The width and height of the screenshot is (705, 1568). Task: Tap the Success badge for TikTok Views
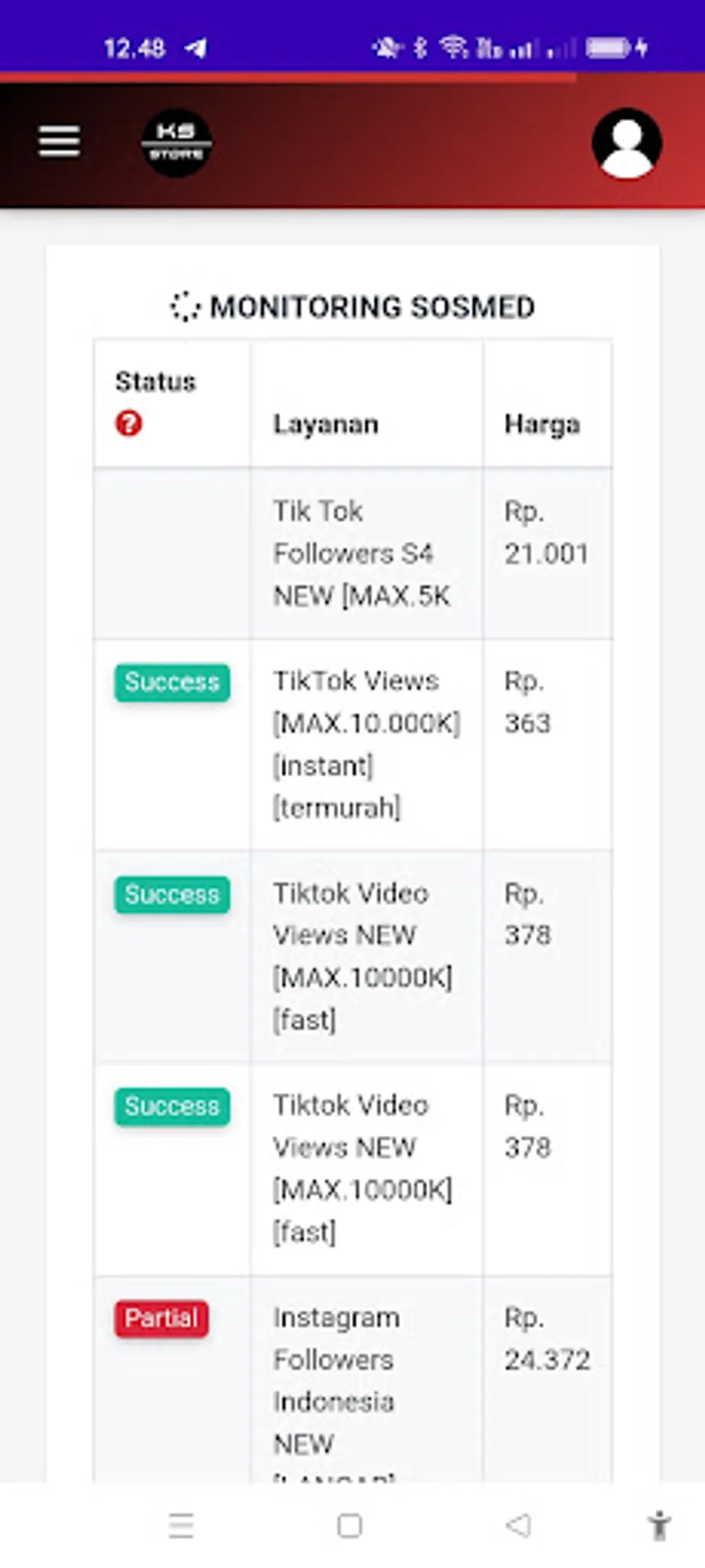(x=172, y=682)
